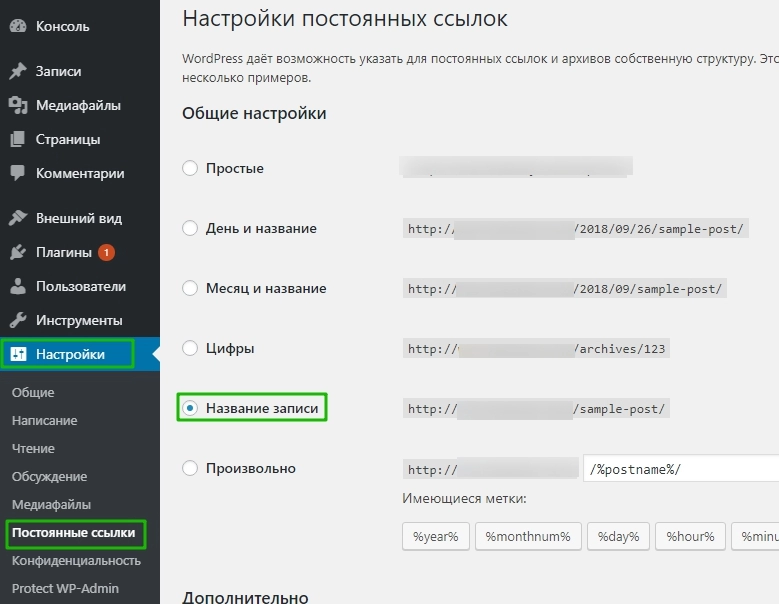Image resolution: width=779 pixels, height=604 pixels.
Task: Click the Страницы pages icon
Action: 18,139
